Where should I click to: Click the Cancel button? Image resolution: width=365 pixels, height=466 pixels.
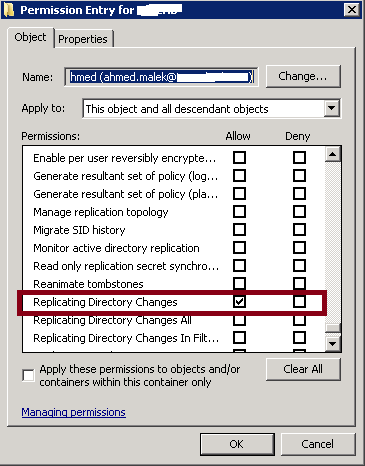[x=318, y=444]
